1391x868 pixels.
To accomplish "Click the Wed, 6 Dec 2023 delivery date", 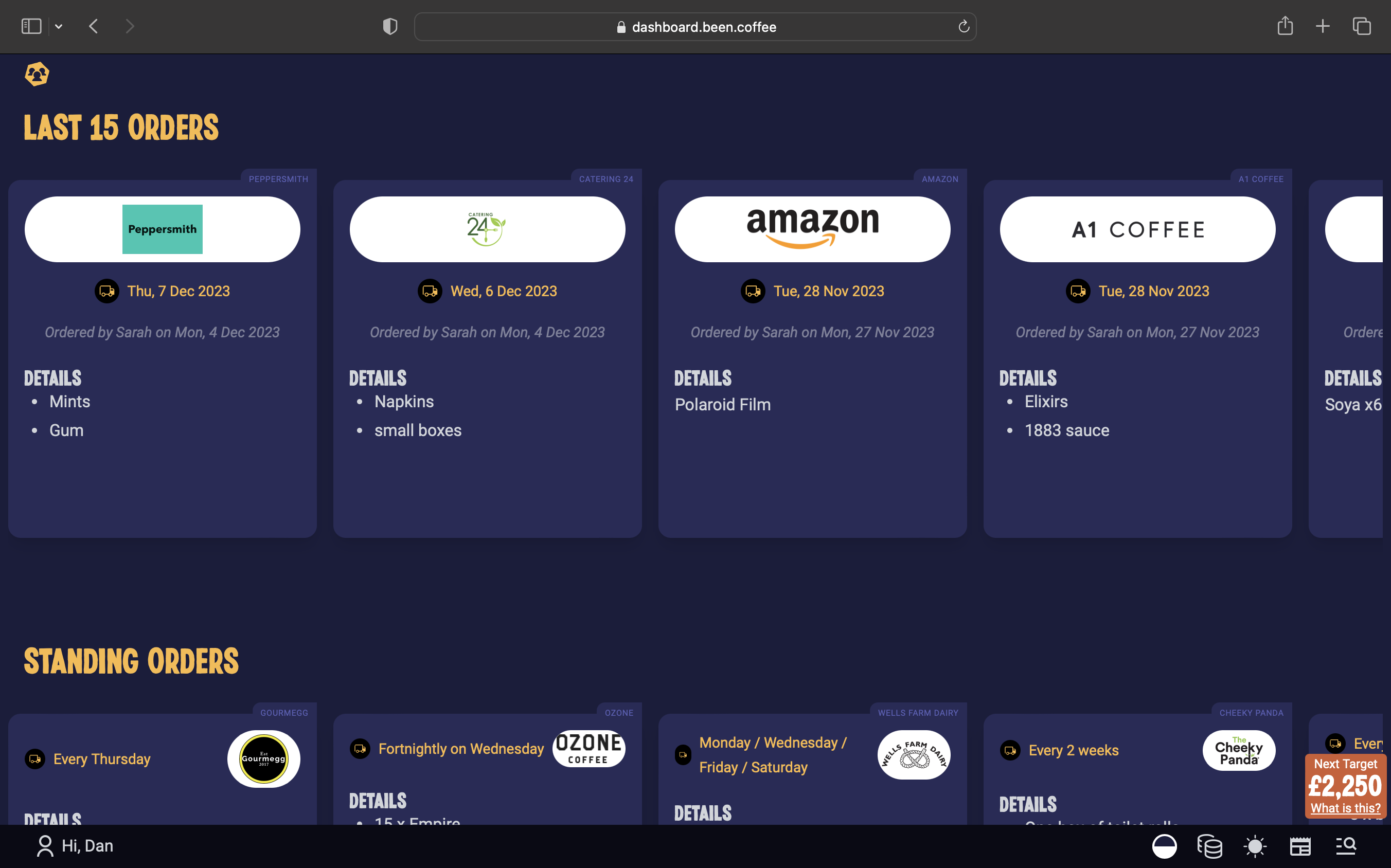I will pyautogui.click(x=504, y=291).
